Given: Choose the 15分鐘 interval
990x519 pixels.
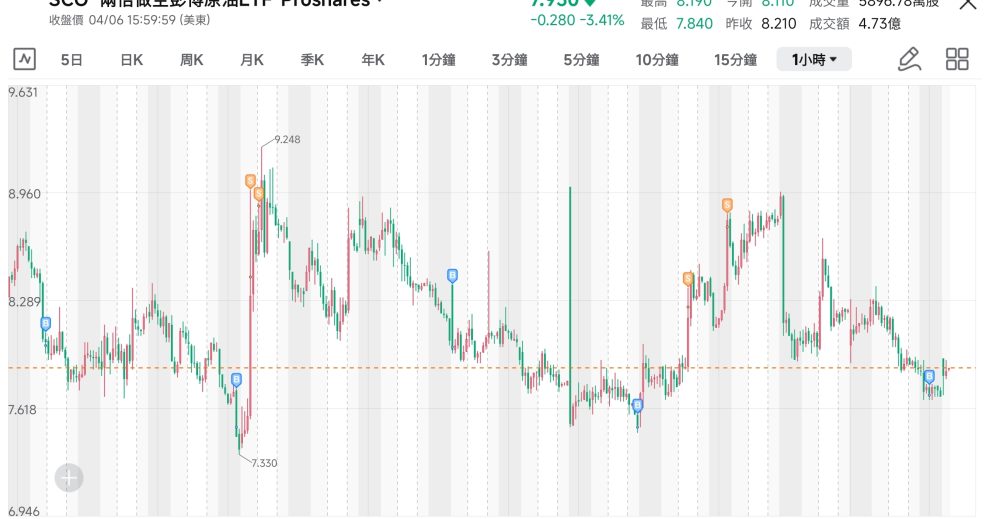Looking at the screenshot, I should click(x=735, y=60).
